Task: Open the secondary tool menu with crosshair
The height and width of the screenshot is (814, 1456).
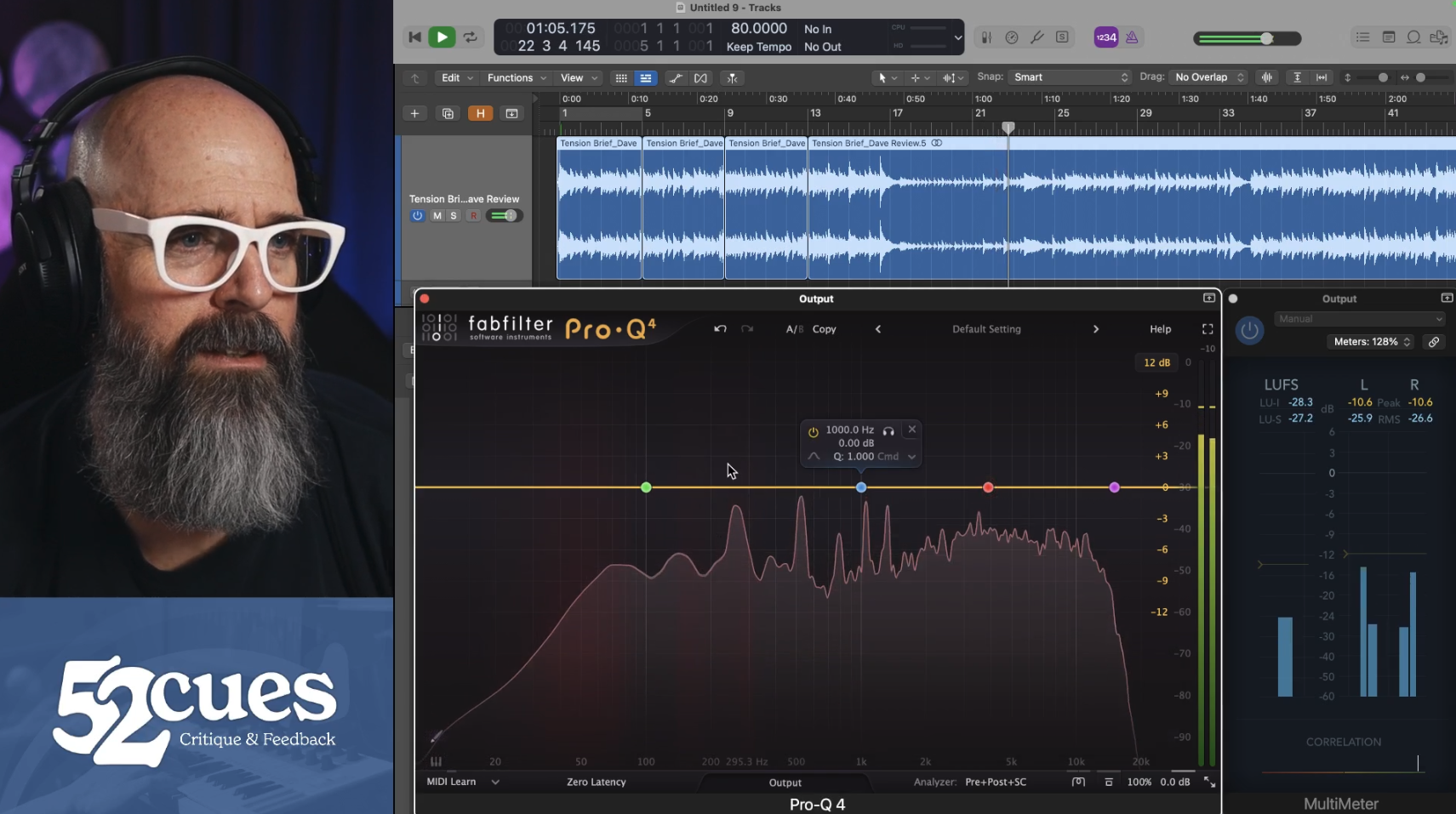Action: tap(920, 78)
